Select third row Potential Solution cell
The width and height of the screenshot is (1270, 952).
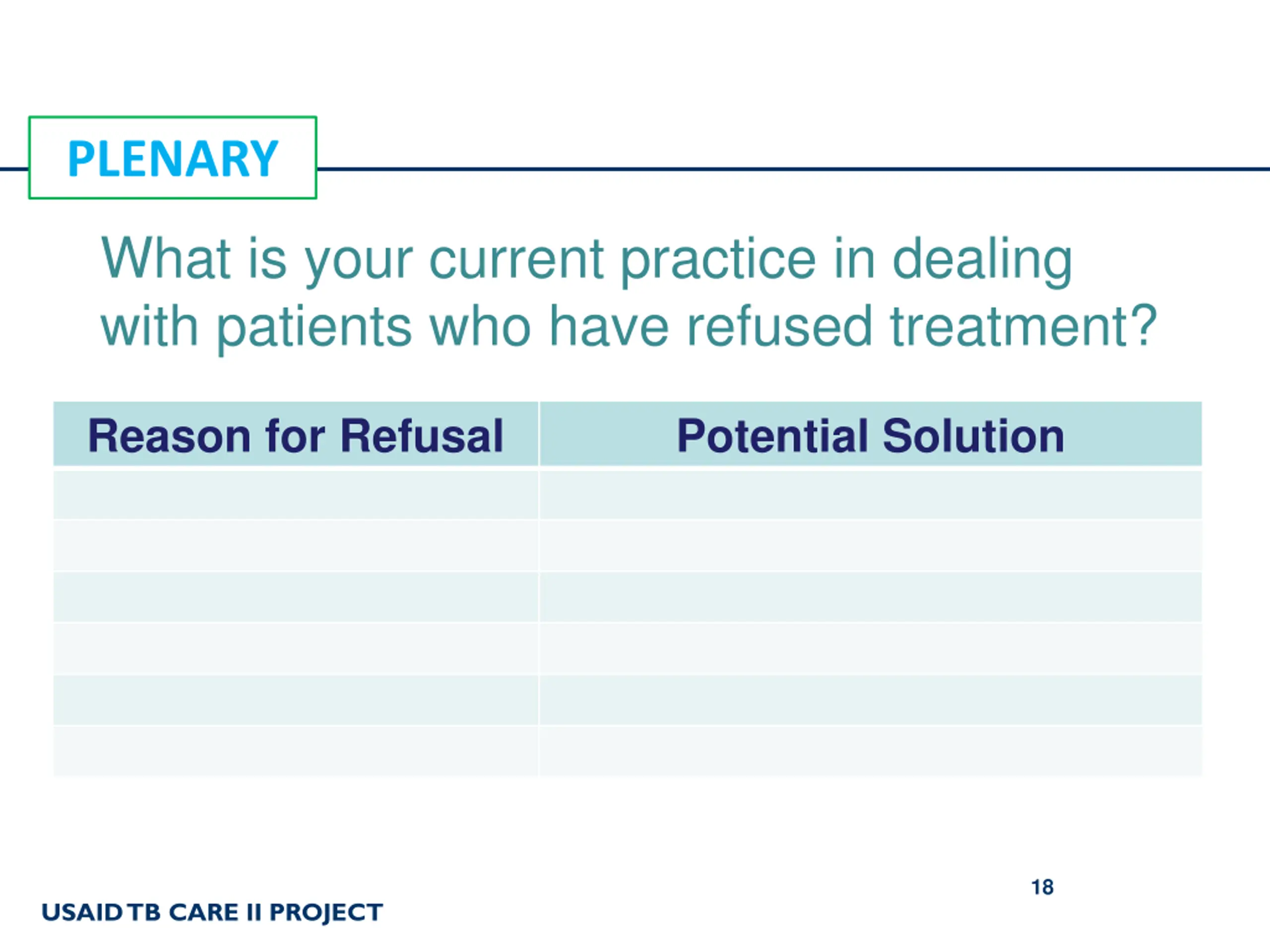[x=871, y=597]
